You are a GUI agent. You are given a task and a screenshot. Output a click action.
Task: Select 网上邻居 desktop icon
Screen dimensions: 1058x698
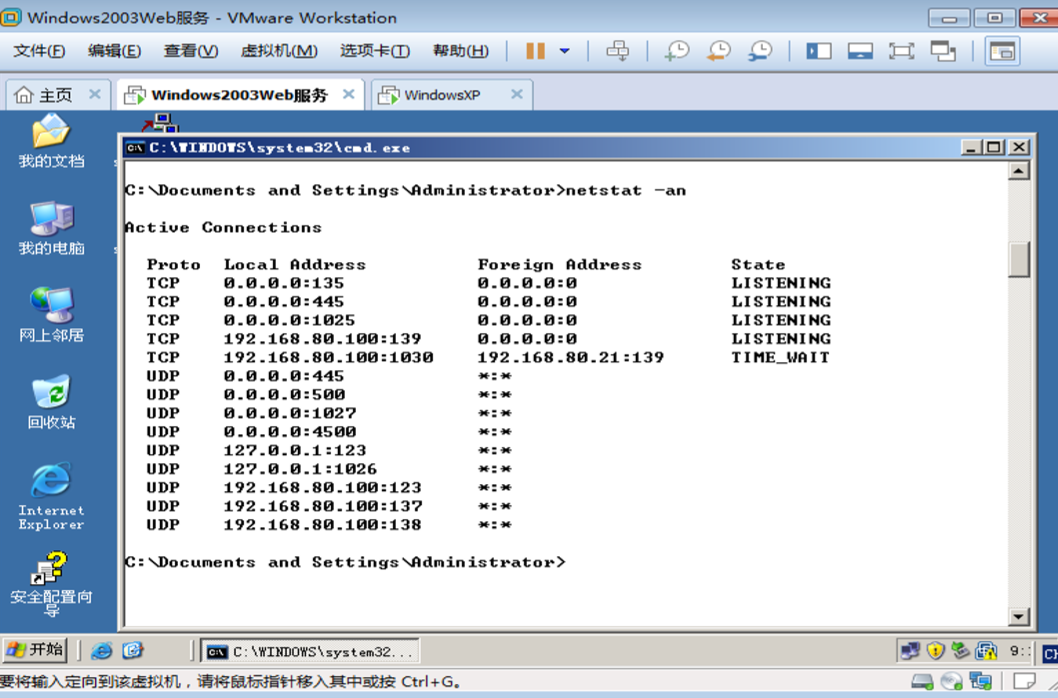click(x=51, y=315)
